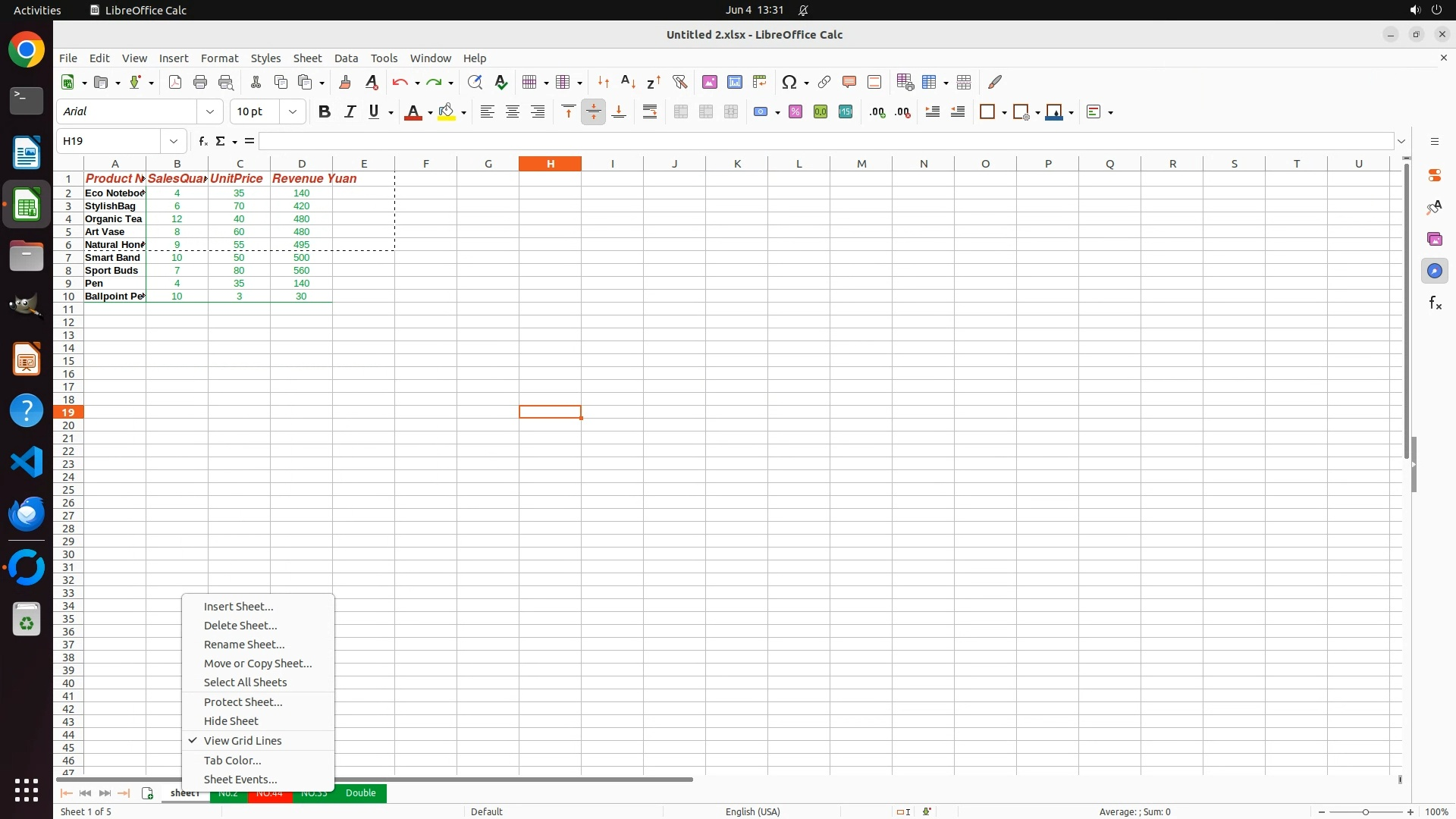This screenshot has height=819, width=1456.
Task: Toggle the View Grid Lines option
Action: pyautogui.click(x=243, y=741)
